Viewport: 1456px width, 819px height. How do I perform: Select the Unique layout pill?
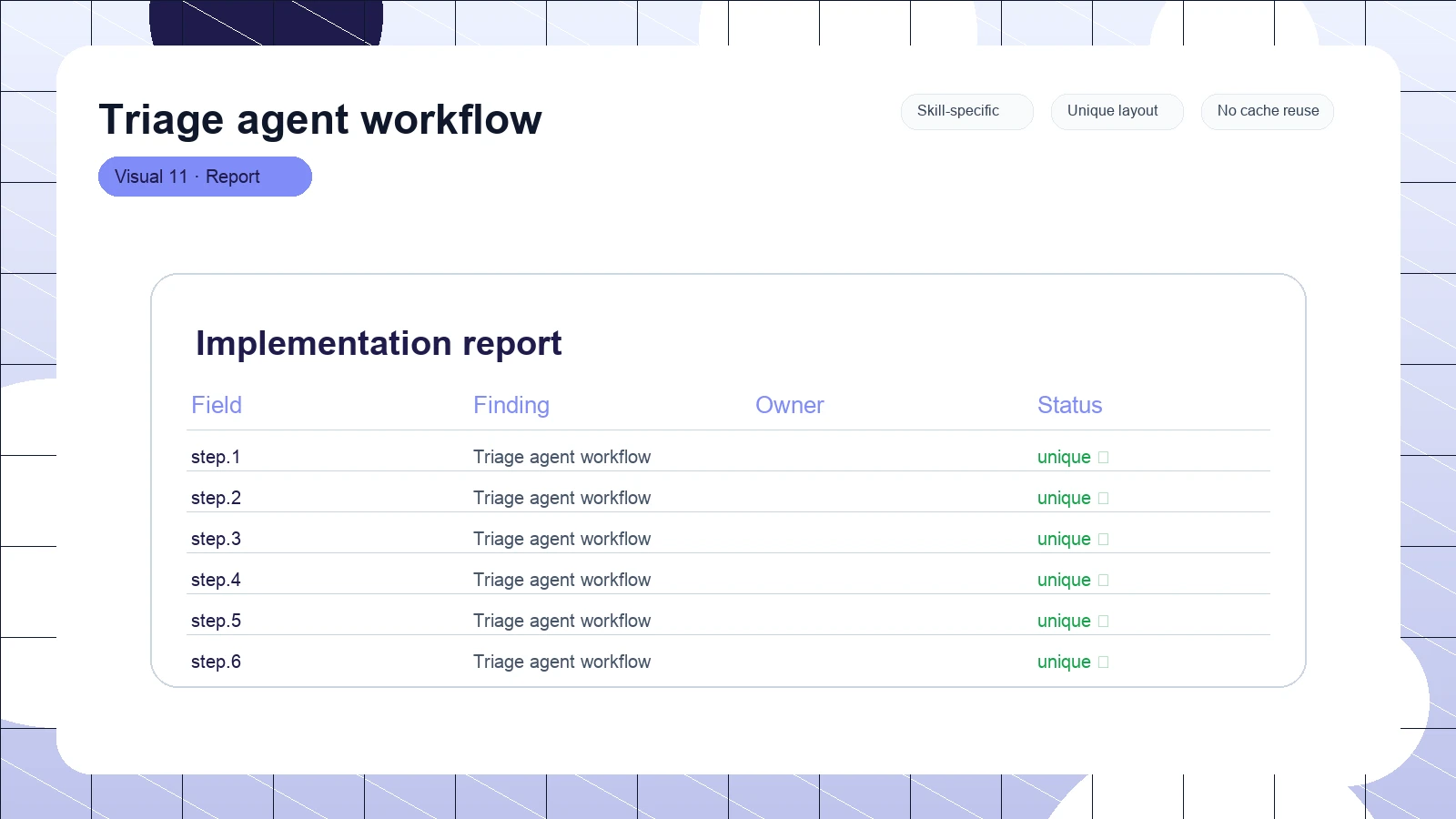[x=1117, y=111]
